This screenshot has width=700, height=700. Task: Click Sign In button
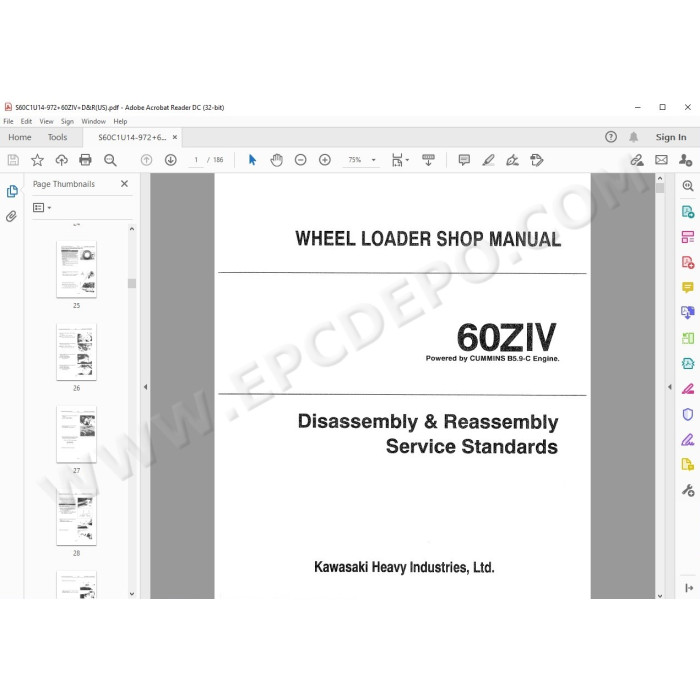click(x=671, y=137)
